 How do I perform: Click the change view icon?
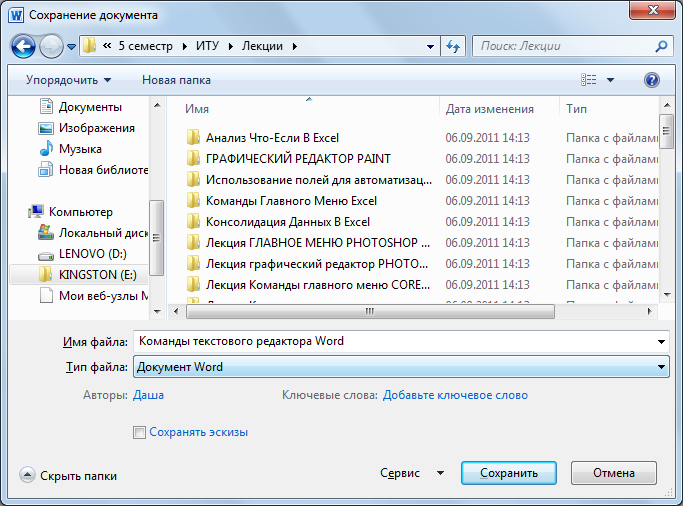tap(588, 80)
